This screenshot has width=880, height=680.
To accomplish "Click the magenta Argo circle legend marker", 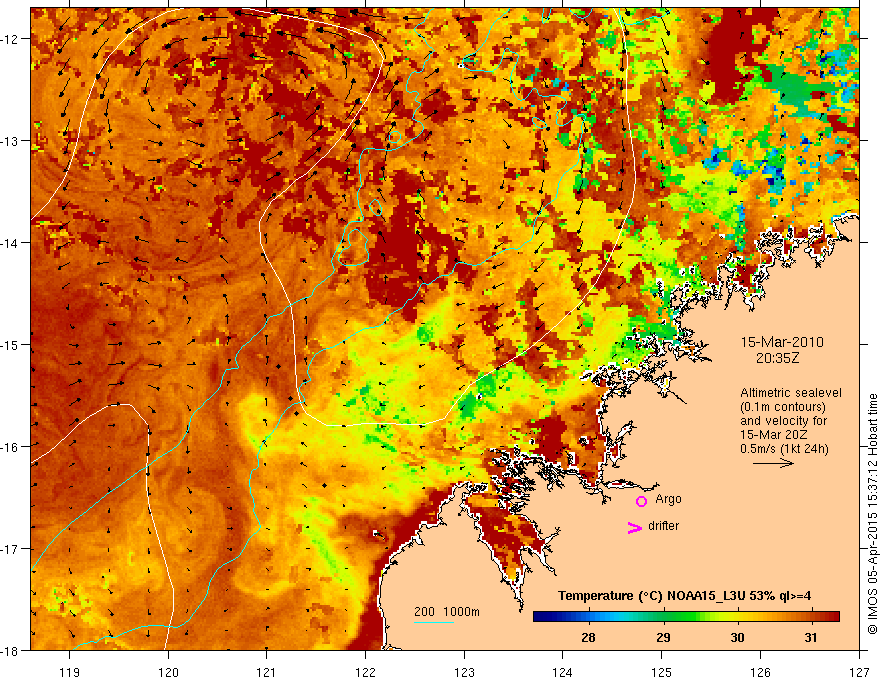I will 641,501.
